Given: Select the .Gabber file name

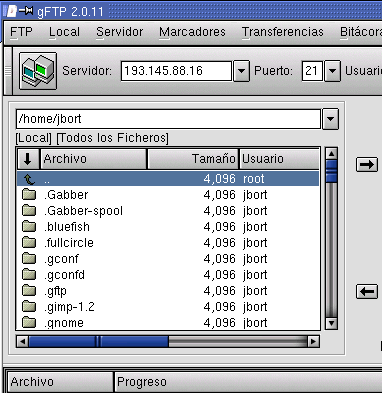Looking at the screenshot, I should coord(66,195).
